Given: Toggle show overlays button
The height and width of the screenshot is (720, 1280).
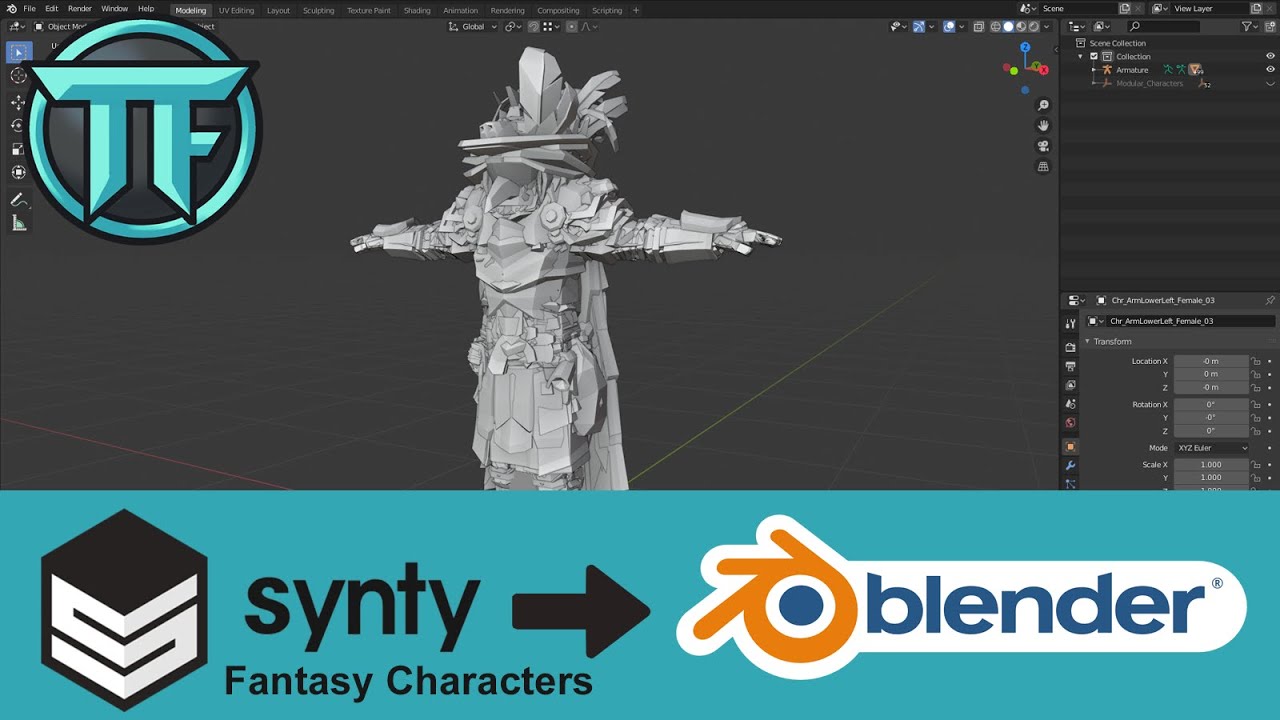Looking at the screenshot, I should coord(949,27).
